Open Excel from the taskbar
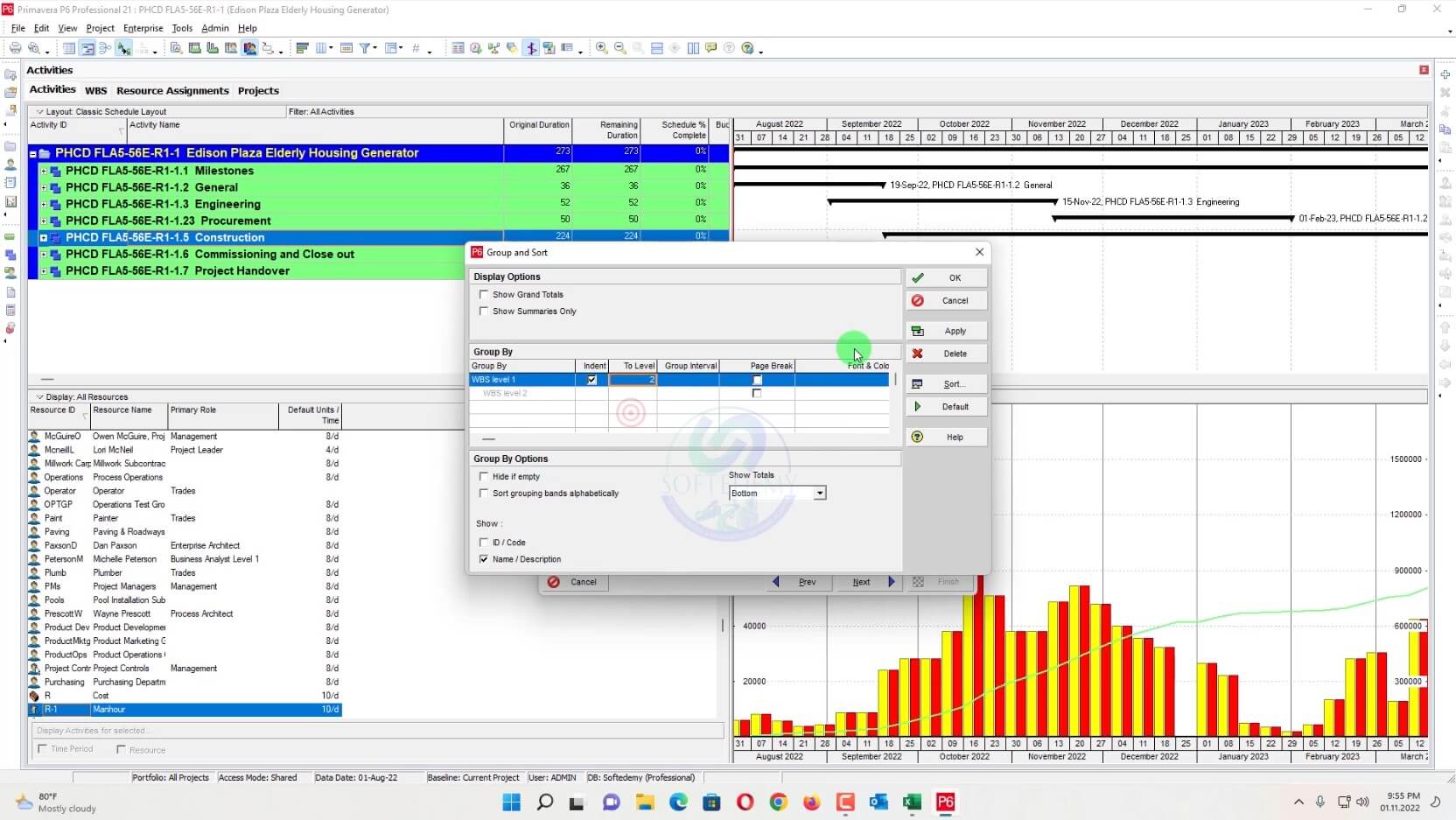Viewport: 1456px width, 820px height. point(912,802)
